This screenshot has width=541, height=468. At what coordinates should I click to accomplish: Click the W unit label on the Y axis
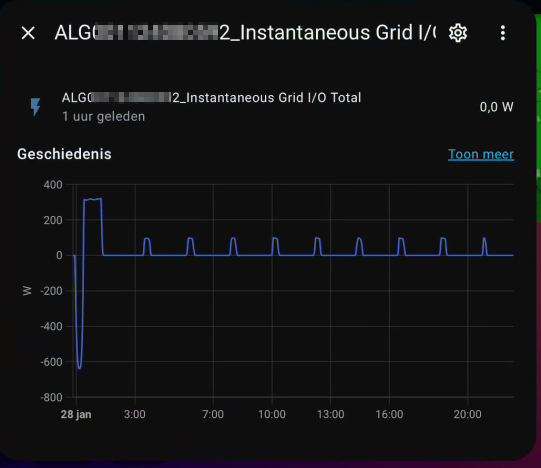(x=27, y=291)
